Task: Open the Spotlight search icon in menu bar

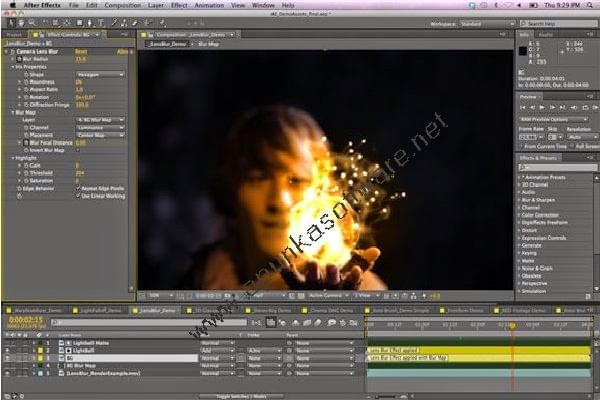Action: (590, 5)
